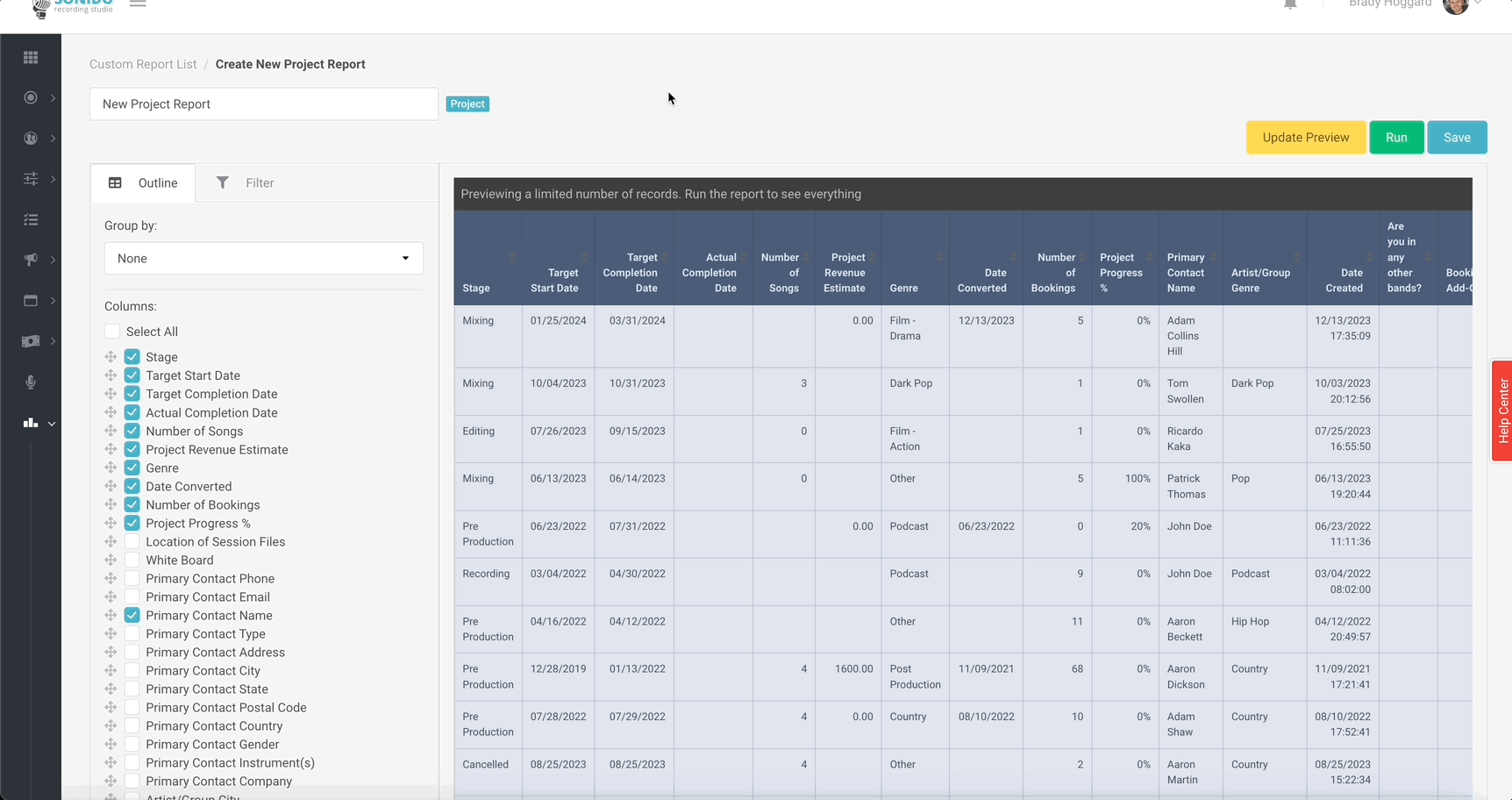Open the mixer sliders icon in sidebar

tap(31, 179)
